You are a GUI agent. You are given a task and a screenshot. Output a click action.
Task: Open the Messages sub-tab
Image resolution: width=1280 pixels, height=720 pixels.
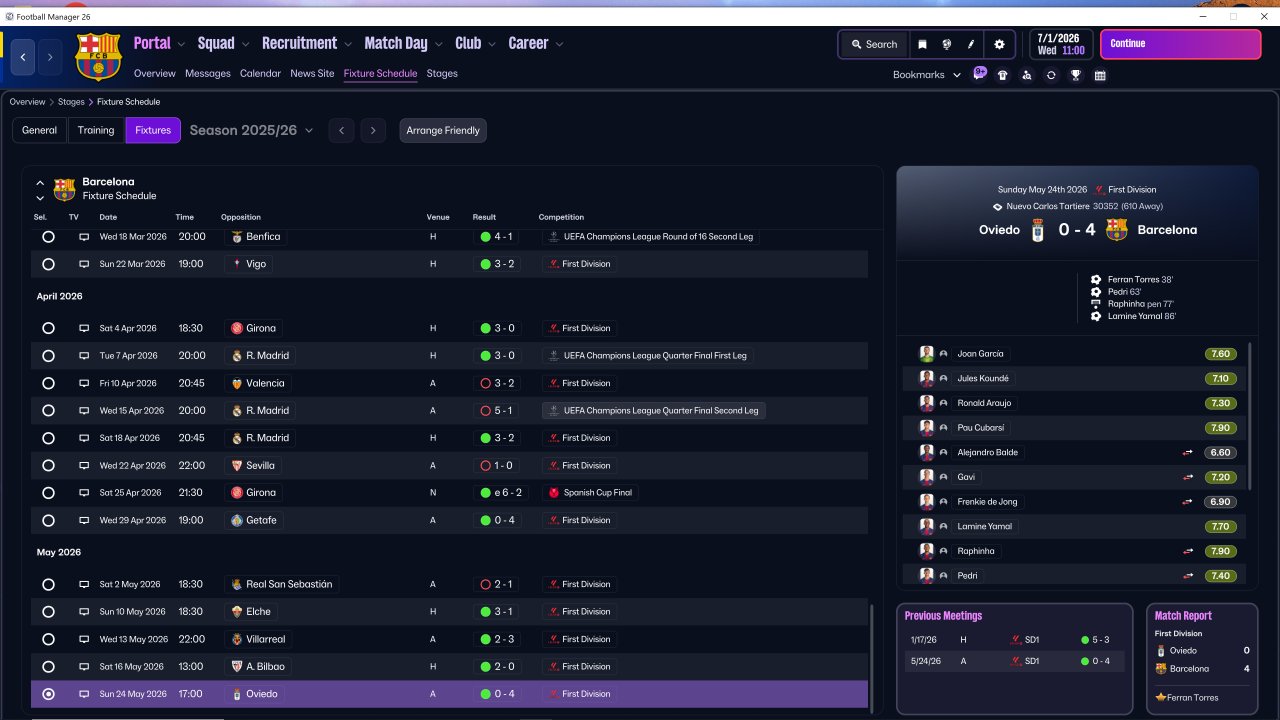[x=208, y=74]
